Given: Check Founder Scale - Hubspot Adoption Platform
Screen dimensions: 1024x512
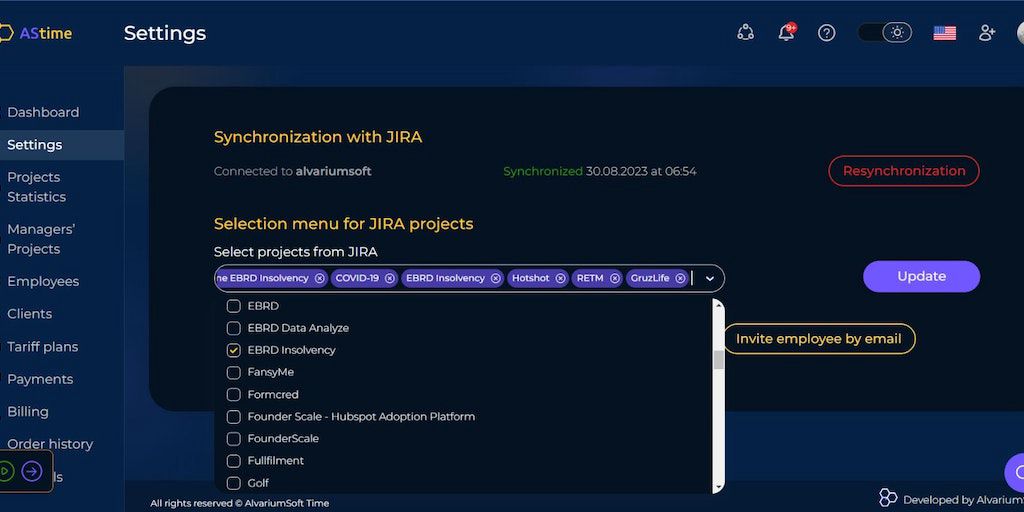Looking at the screenshot, I should pyautogui.click(x=233, y=417).
